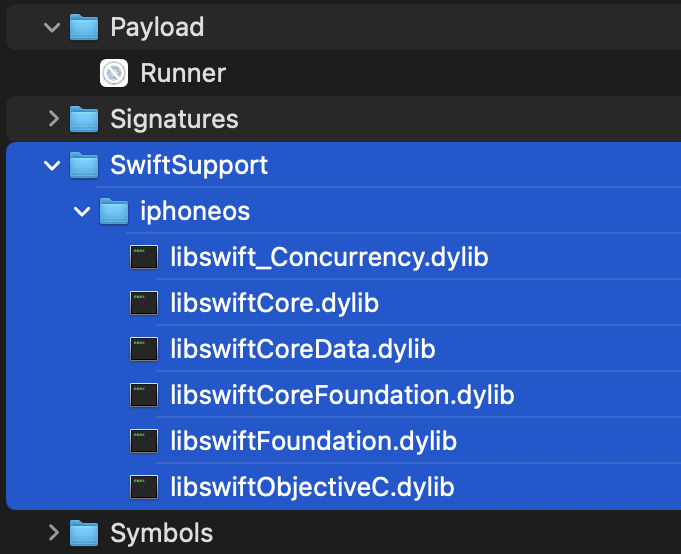Select the Runner item label

183,73
